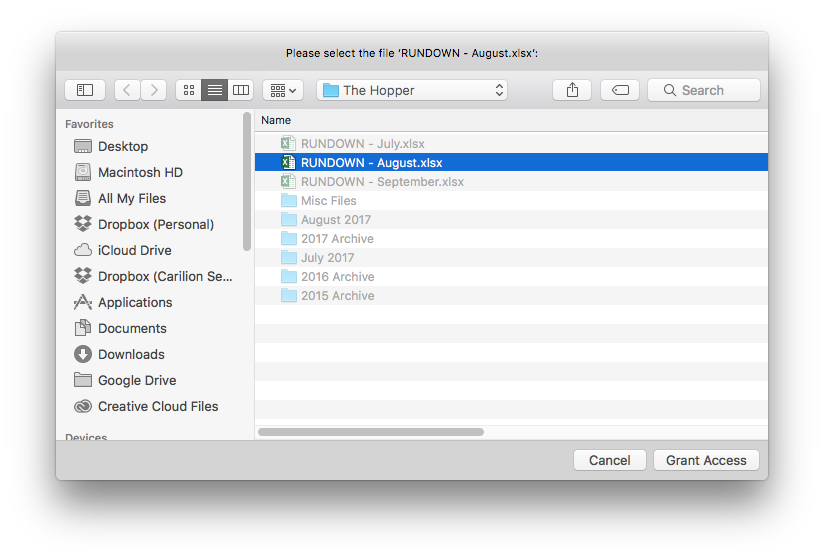Click the Google Drive folder icon
824x560 pixels.
click(x=83, y=380)
